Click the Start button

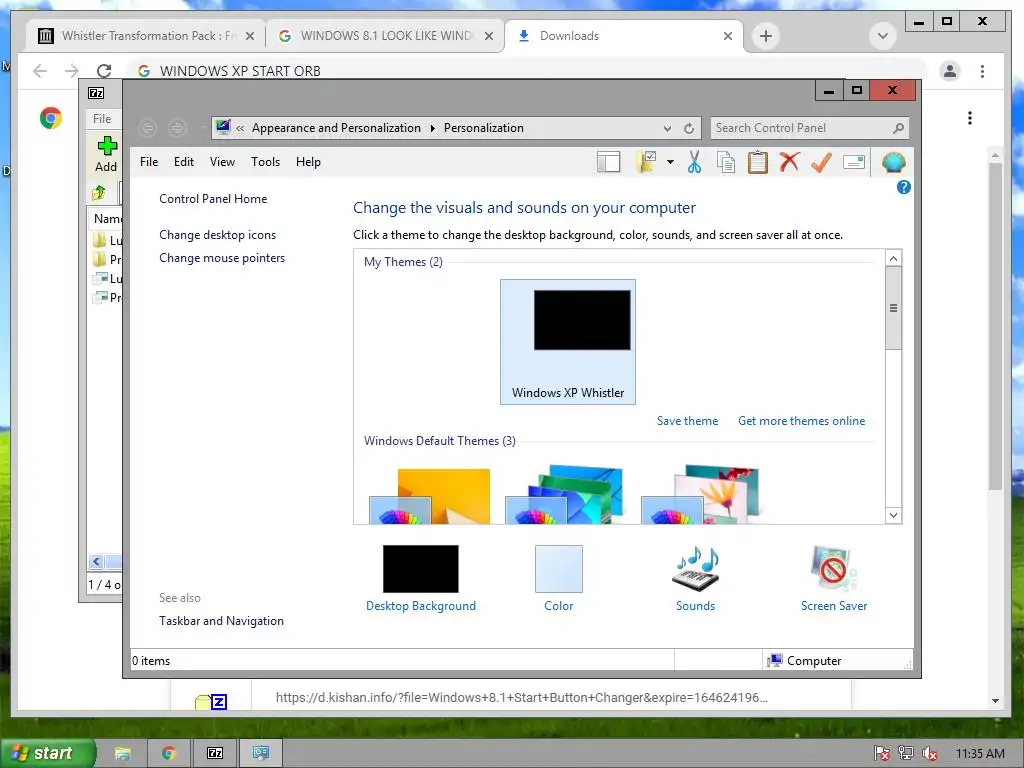click(x=47, y=753)
